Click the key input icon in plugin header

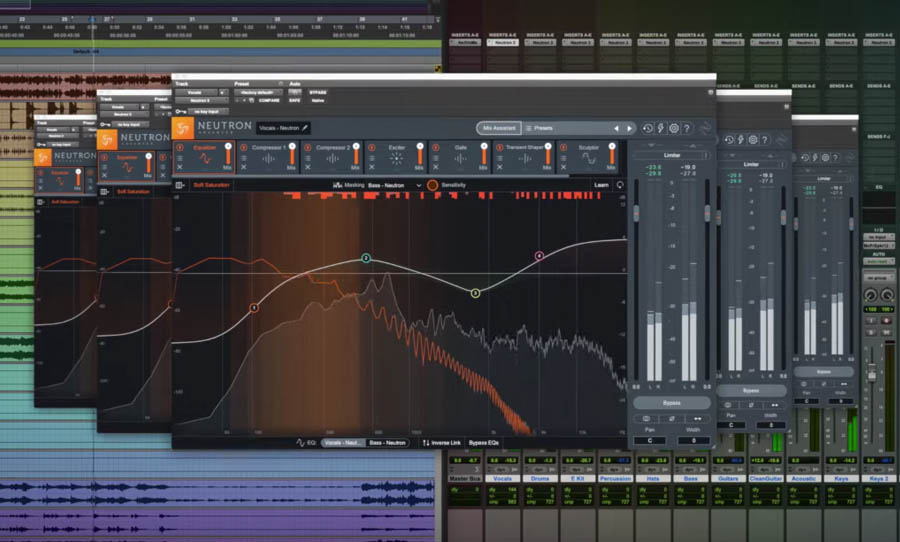pyautogui.click(x=180, y=111)
